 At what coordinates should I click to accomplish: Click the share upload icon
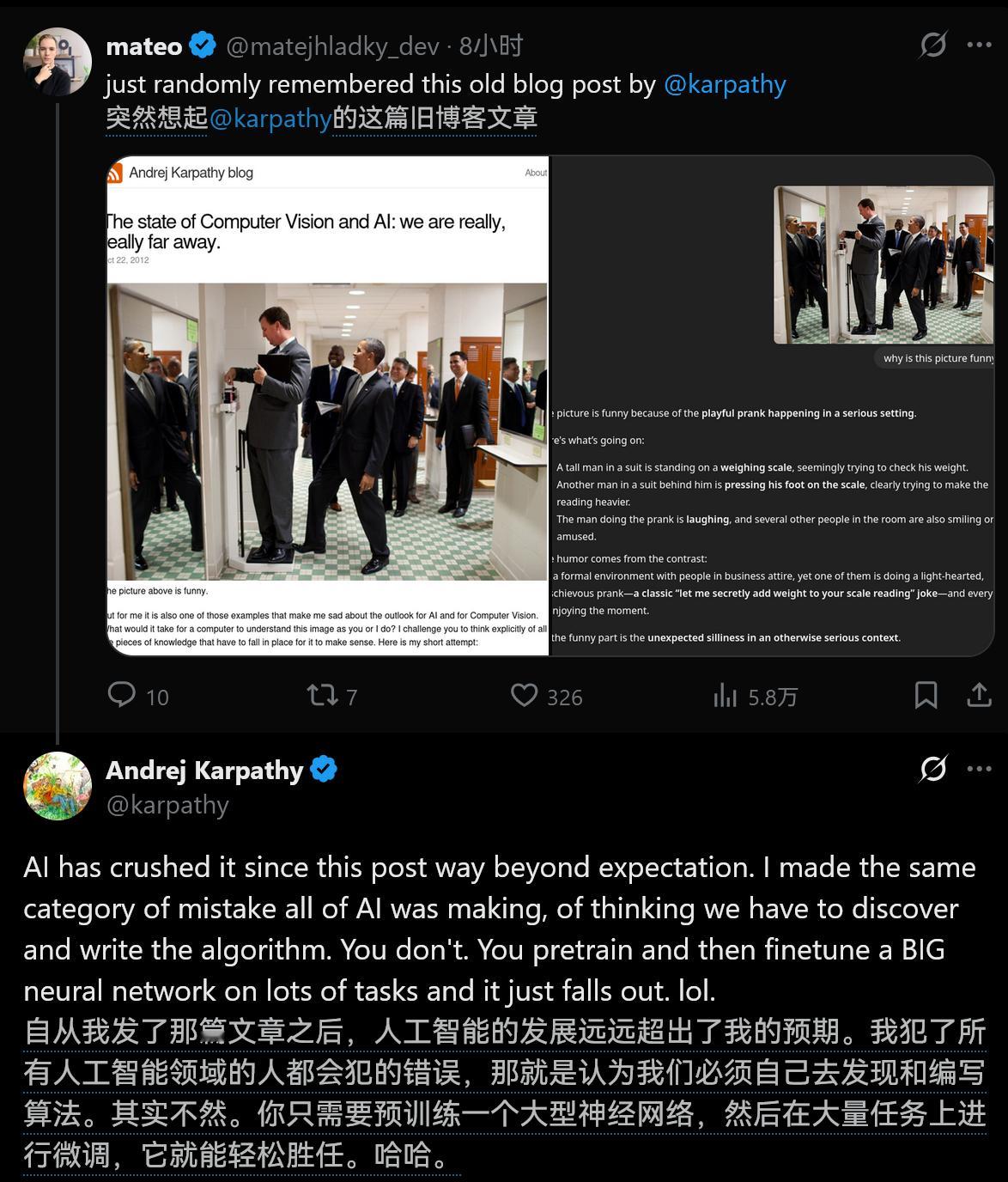pos(979,695)
